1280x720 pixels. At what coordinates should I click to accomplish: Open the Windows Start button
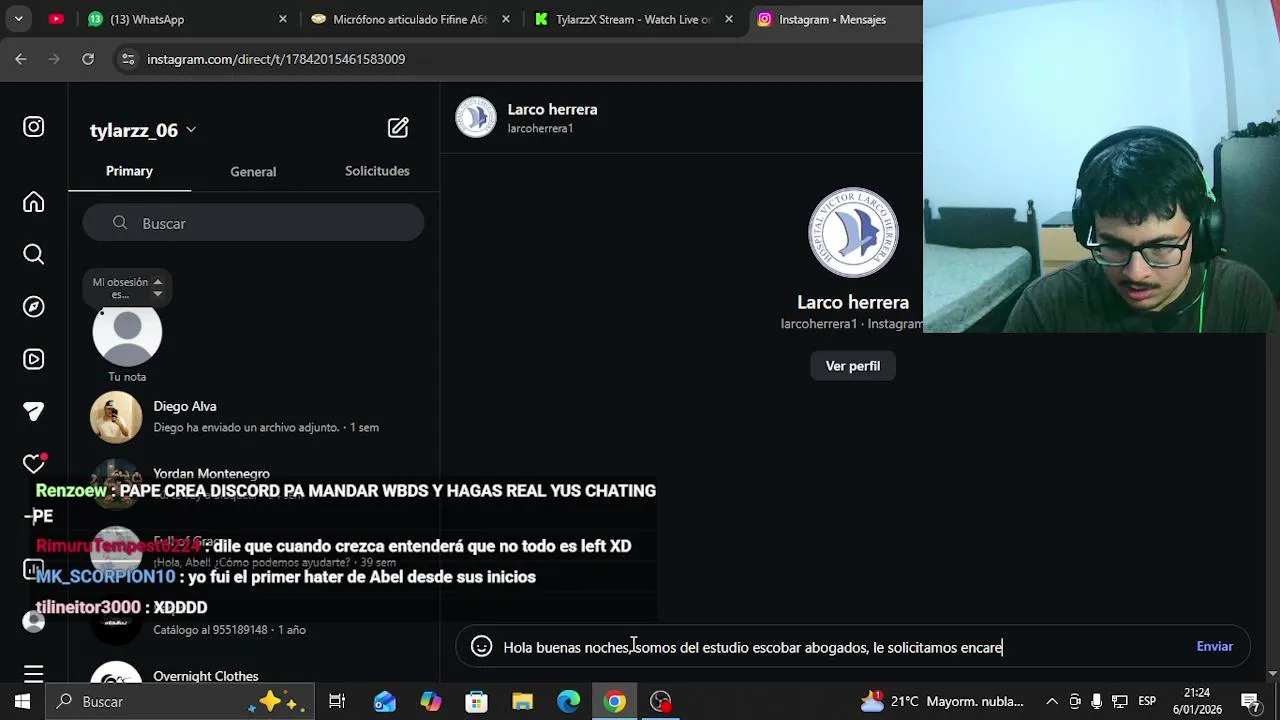(22, 701)
